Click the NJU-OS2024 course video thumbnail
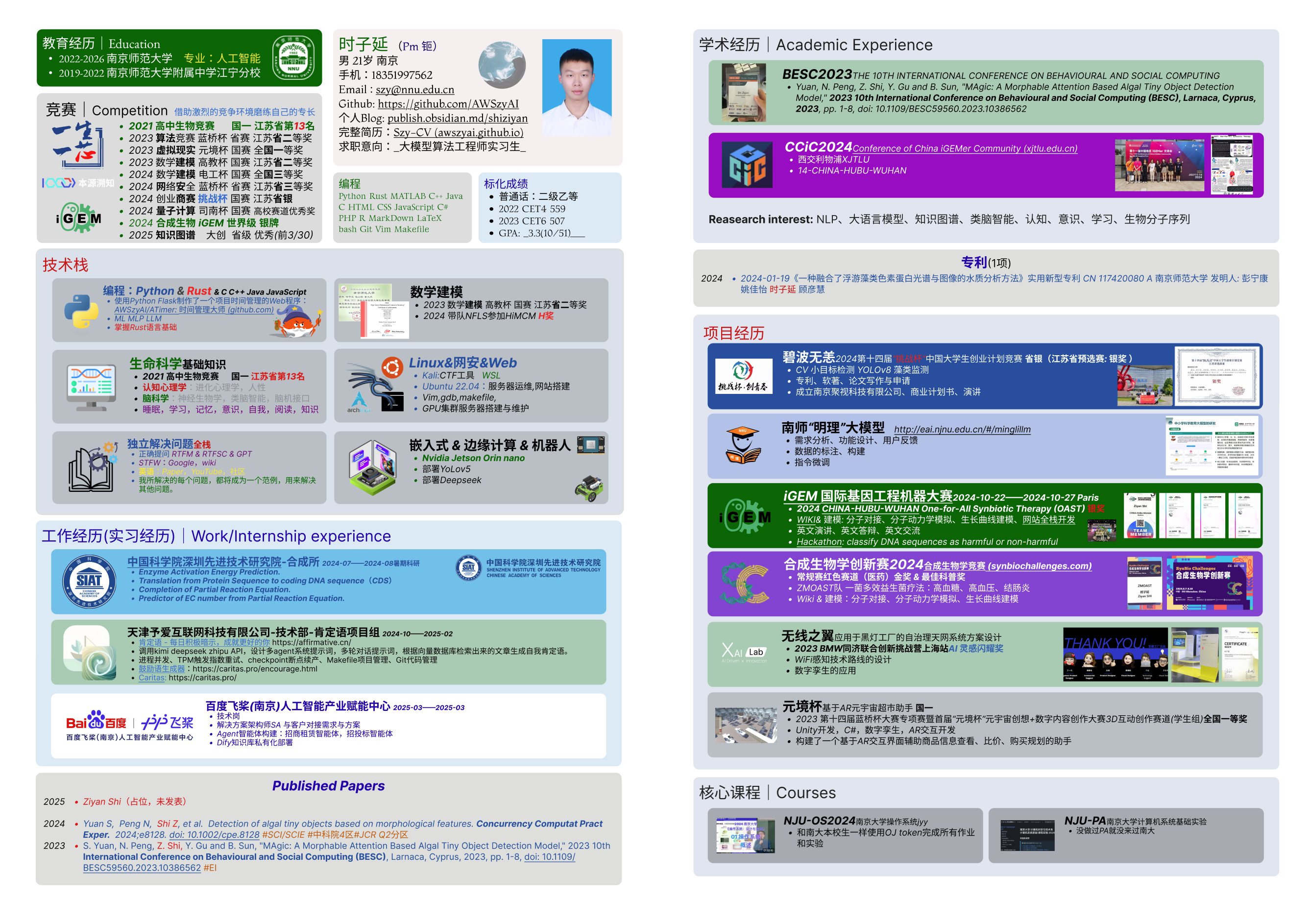 pos(745,836)
